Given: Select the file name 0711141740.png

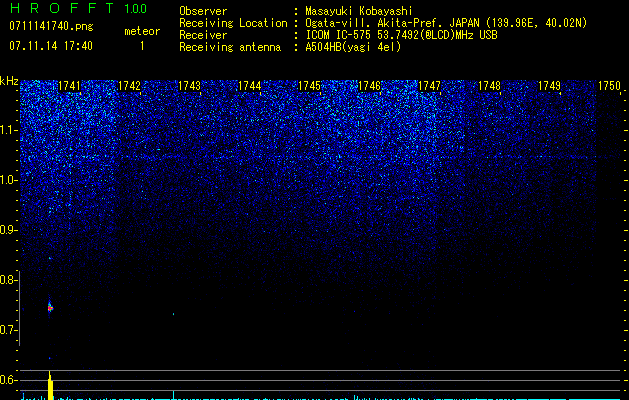Looking at the screenshot, I should click(51, 26).
